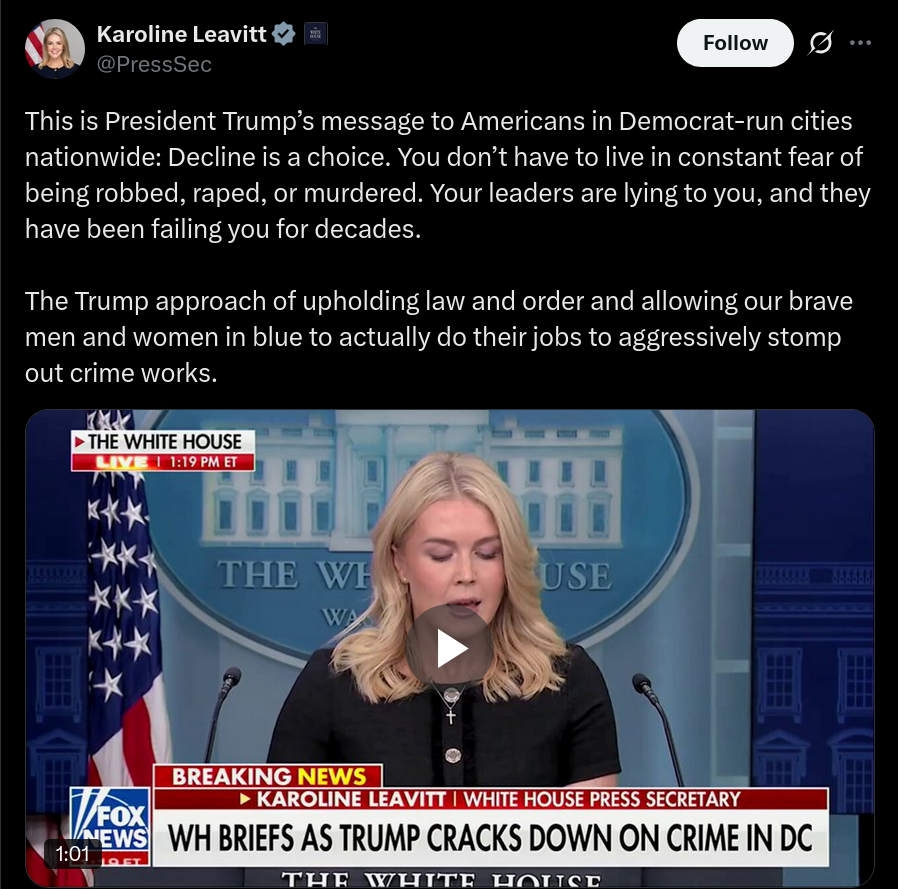
Task: Click the 1:01 video duration badge
Action: tap(73, 853)
